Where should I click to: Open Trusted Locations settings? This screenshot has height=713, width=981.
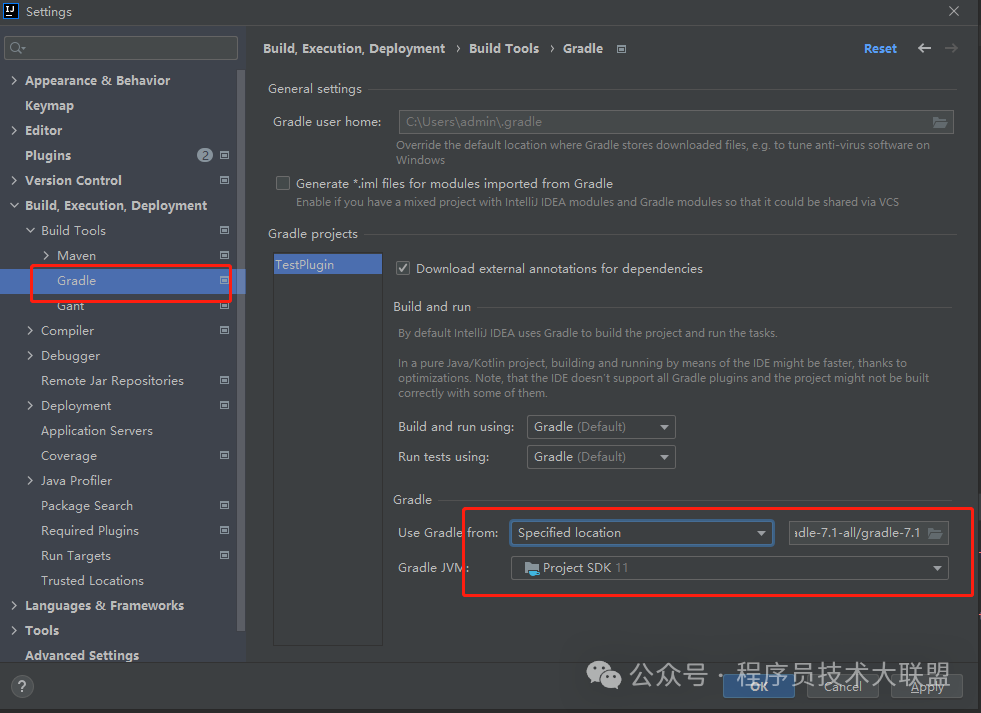coord(93,580)
